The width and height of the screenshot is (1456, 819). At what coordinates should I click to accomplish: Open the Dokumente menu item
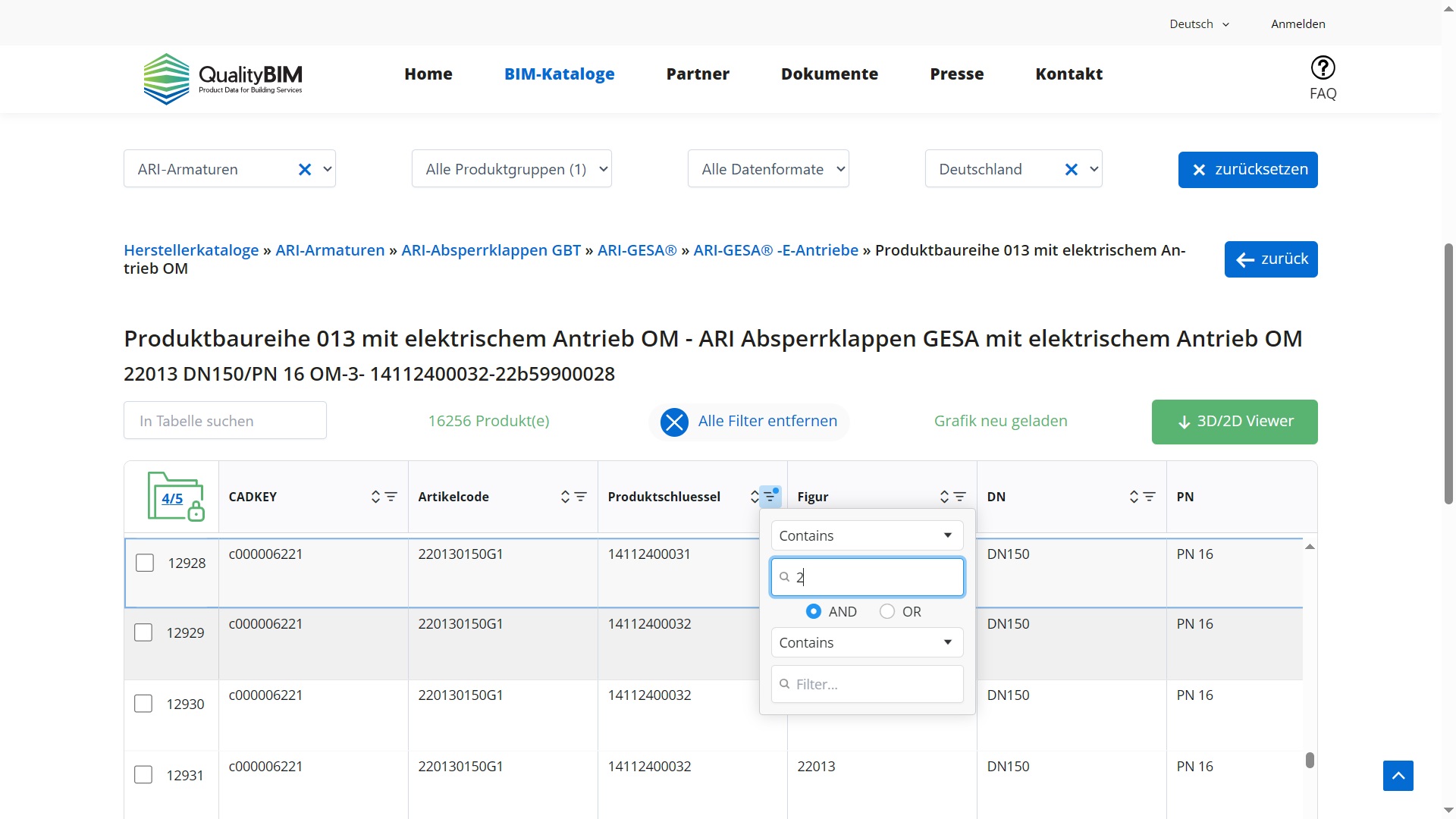click(x=830, y=74)
